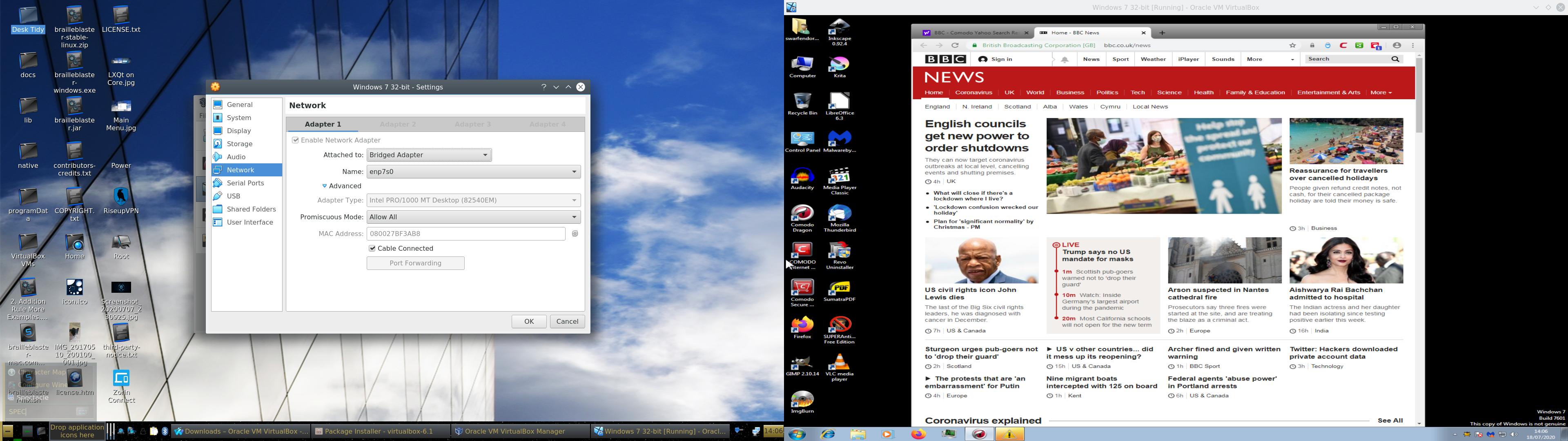This screenshot has width=1568, height=441.
Task: Click the BBC search magnifier icon
Action: coord(1395,59)
